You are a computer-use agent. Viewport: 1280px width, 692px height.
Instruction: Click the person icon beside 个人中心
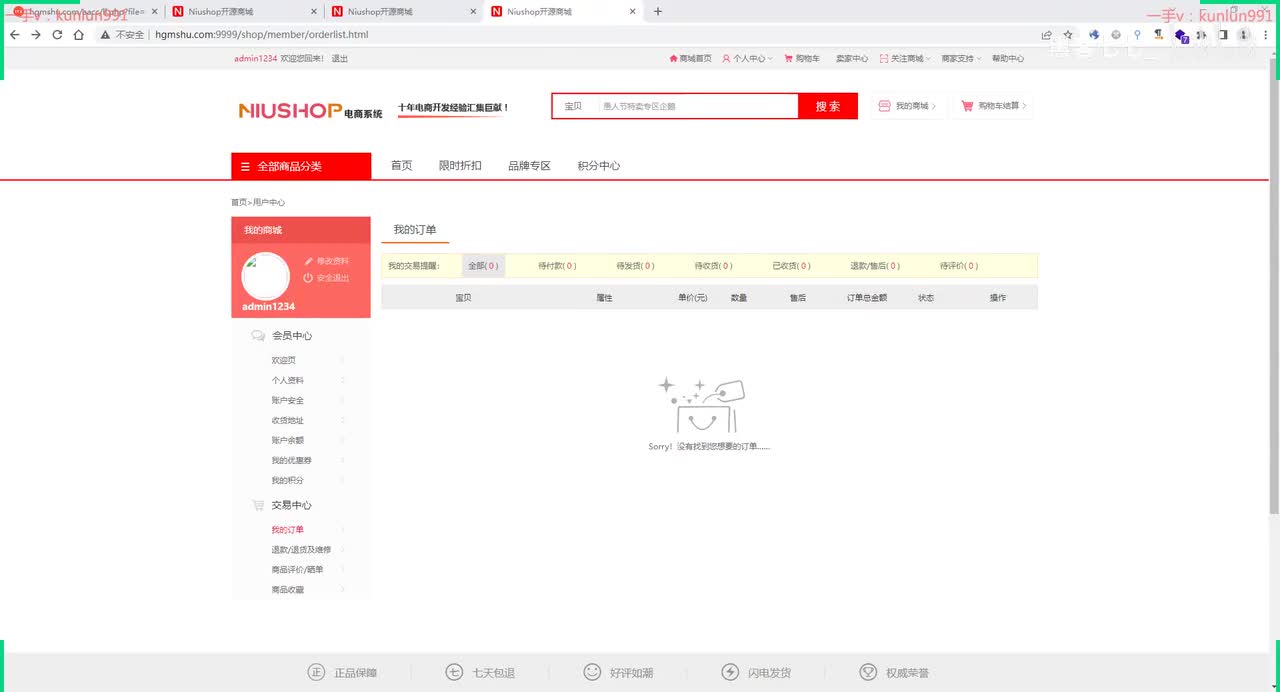pos(727,59)
